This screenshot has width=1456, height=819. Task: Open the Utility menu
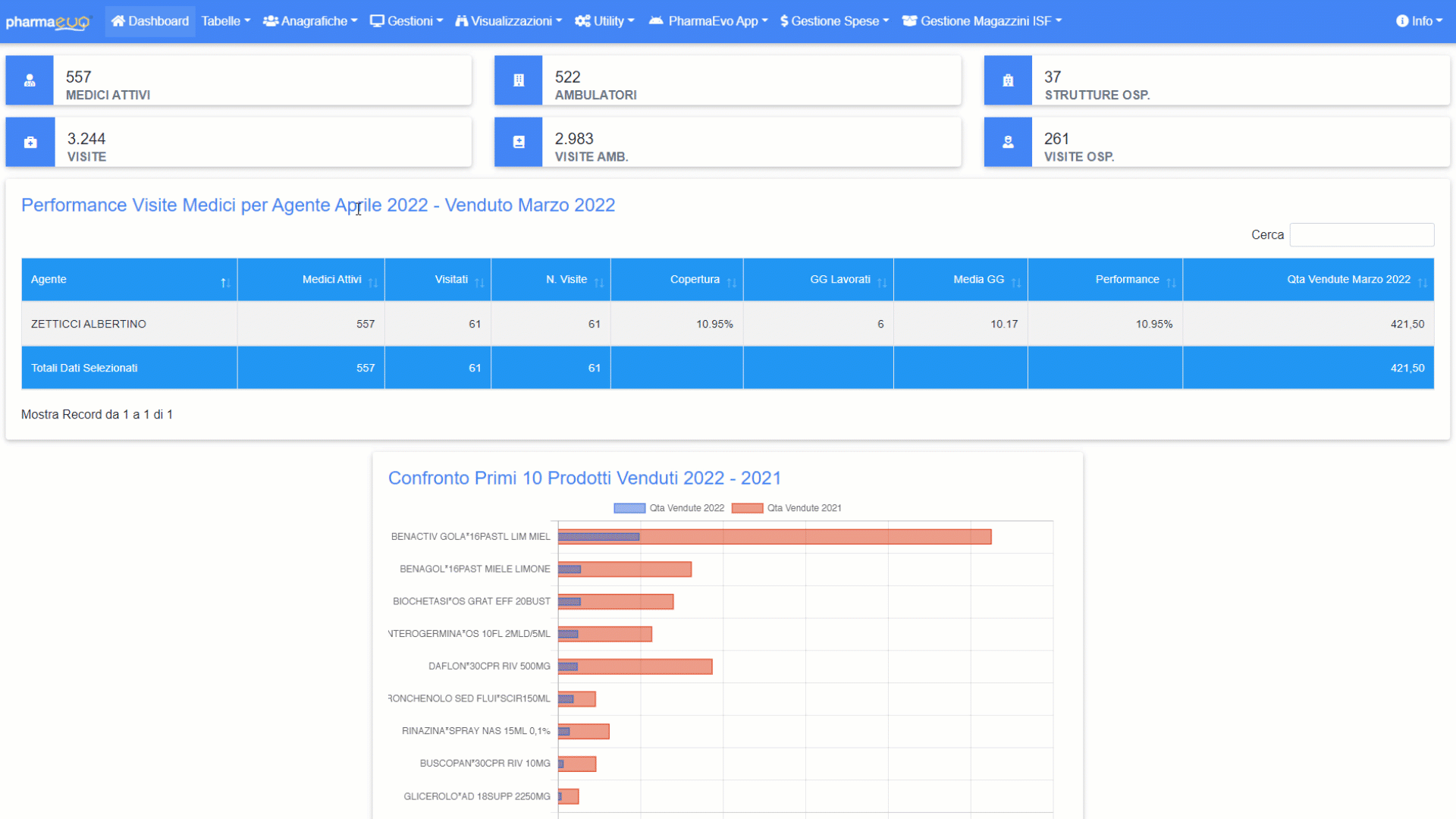pyautogui.click(x=604, y=21)
